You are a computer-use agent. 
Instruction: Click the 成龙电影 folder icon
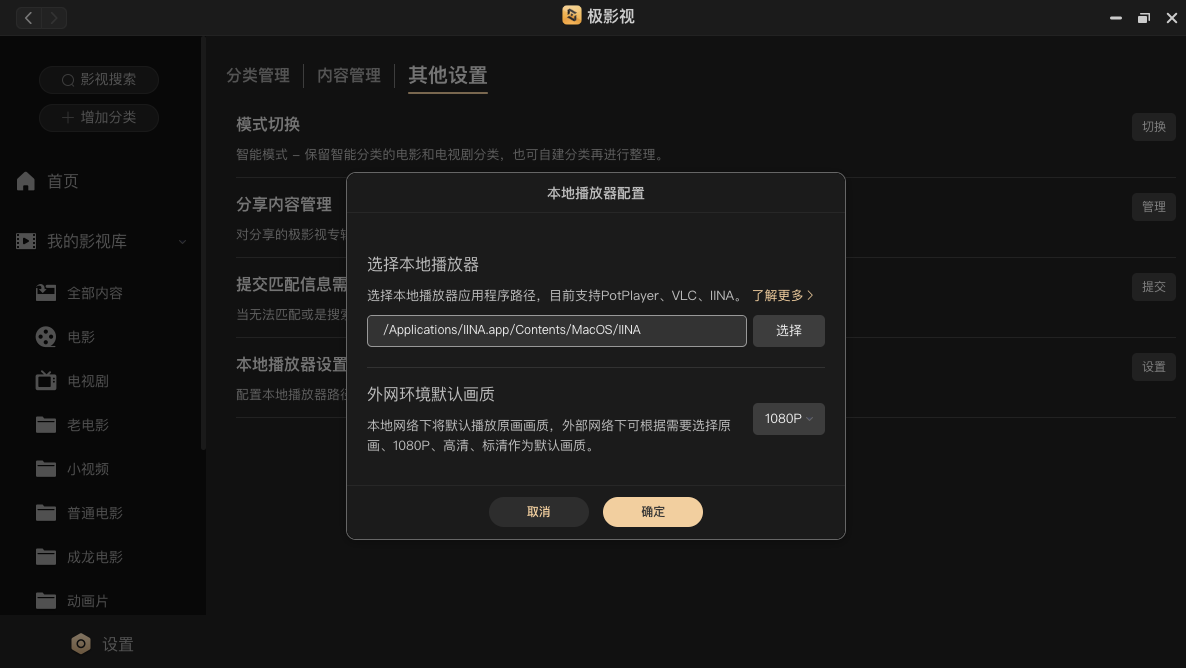coord(46,557)
